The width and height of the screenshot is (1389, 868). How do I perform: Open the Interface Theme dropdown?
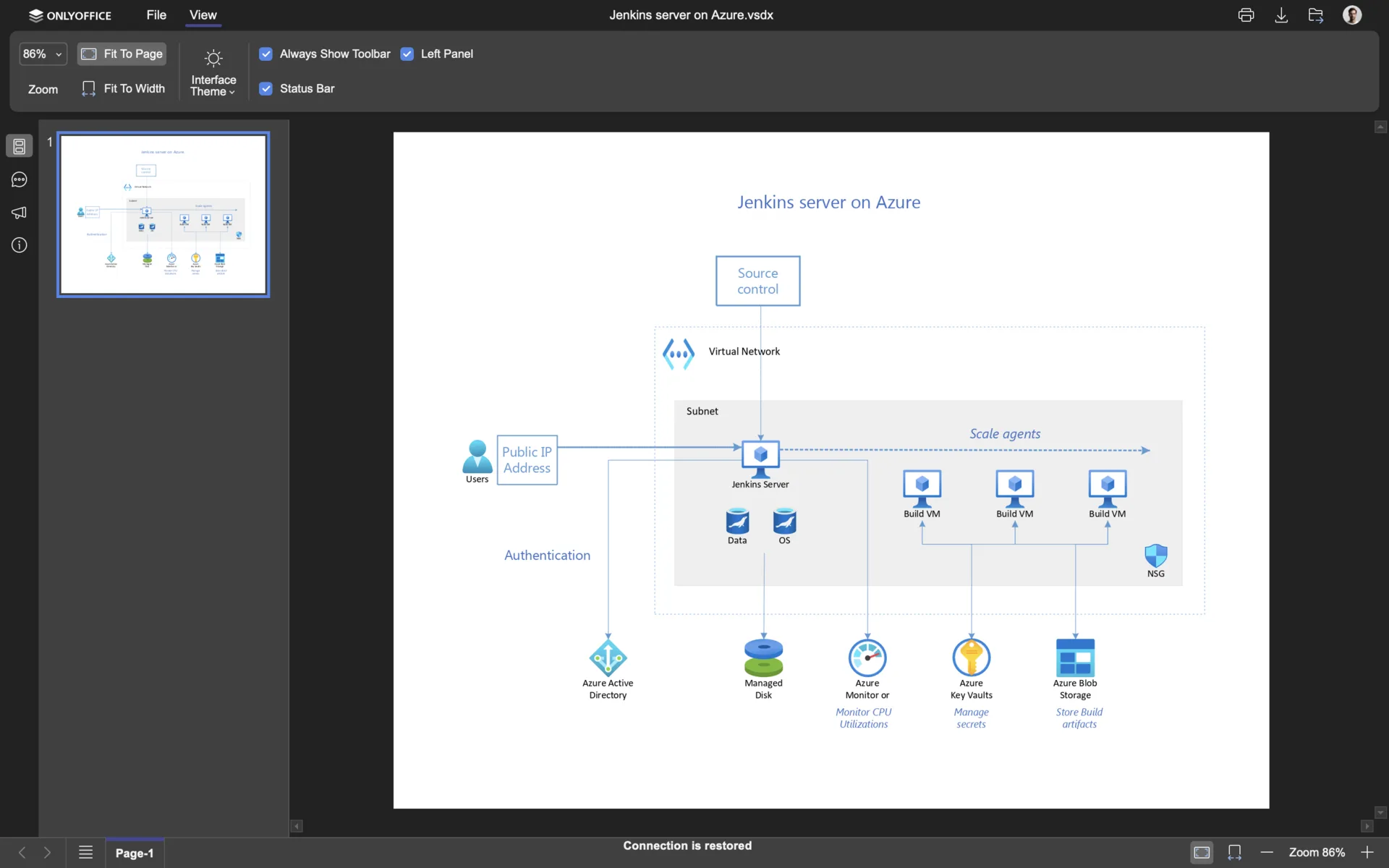pos(213,72)
